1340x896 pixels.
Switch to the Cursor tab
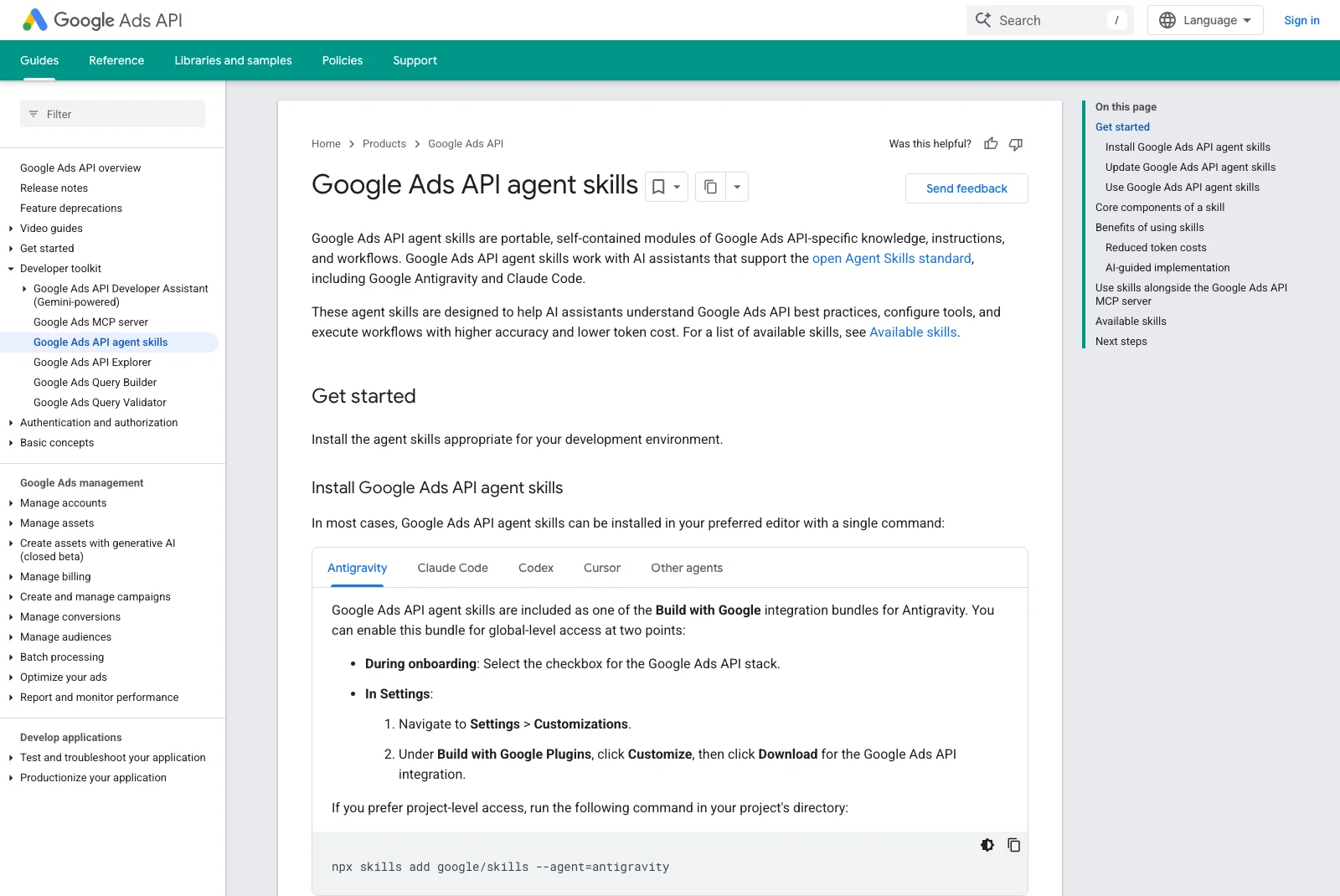click(x=602, y=568)
